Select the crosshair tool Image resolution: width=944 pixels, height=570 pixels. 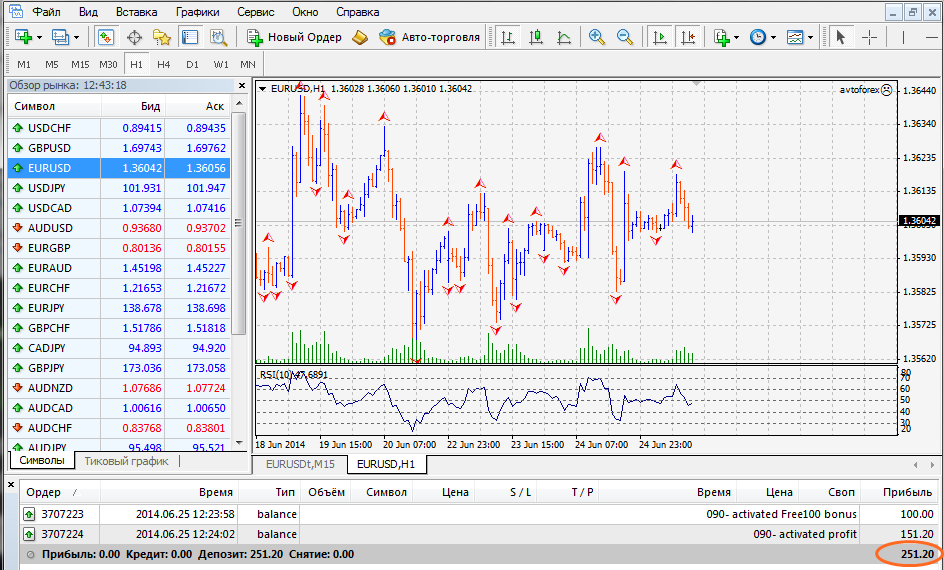point(869,37)
